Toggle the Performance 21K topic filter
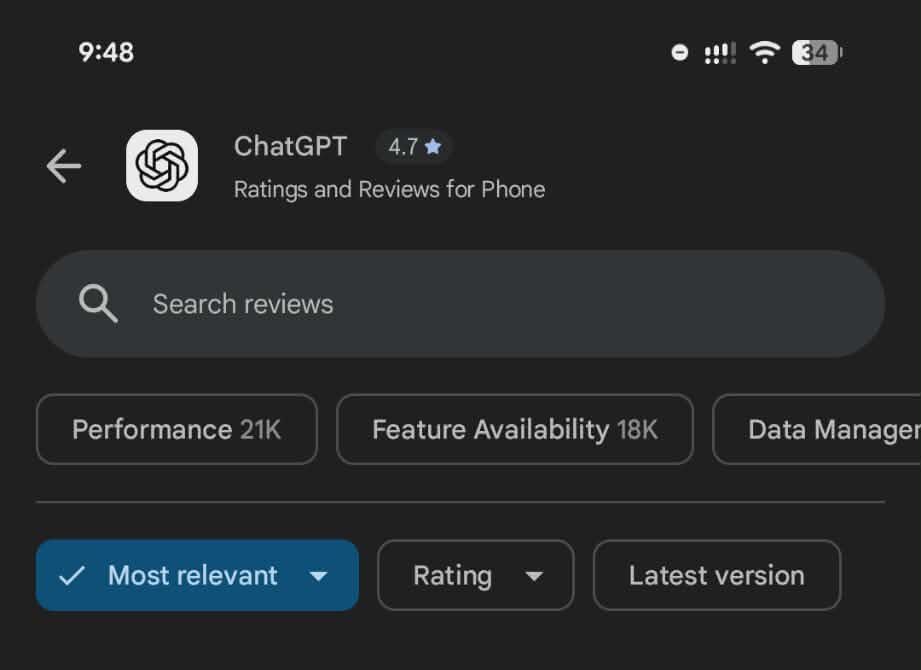 point(176,429)
